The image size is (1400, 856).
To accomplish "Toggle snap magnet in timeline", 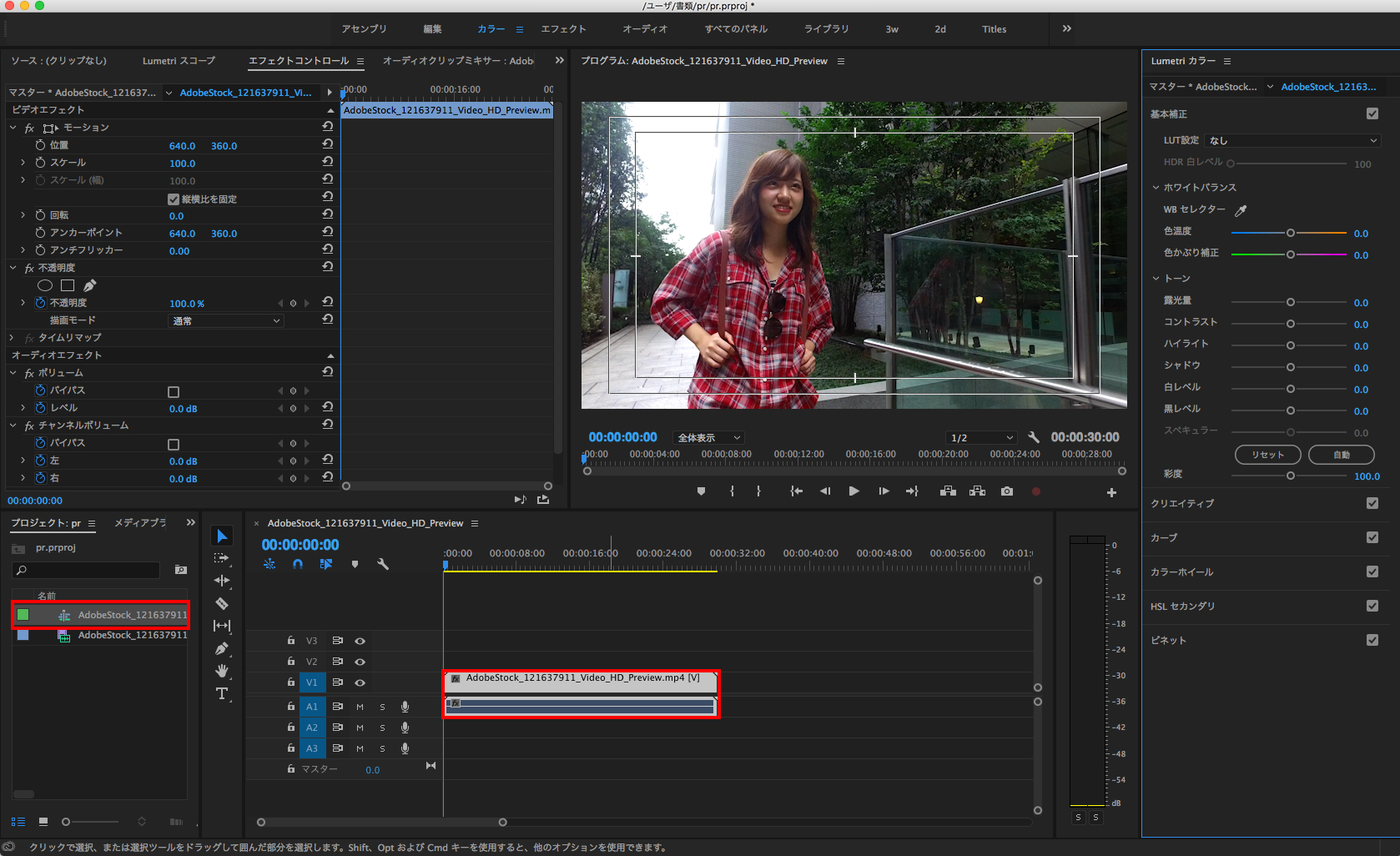I will [x=298, y=564].
